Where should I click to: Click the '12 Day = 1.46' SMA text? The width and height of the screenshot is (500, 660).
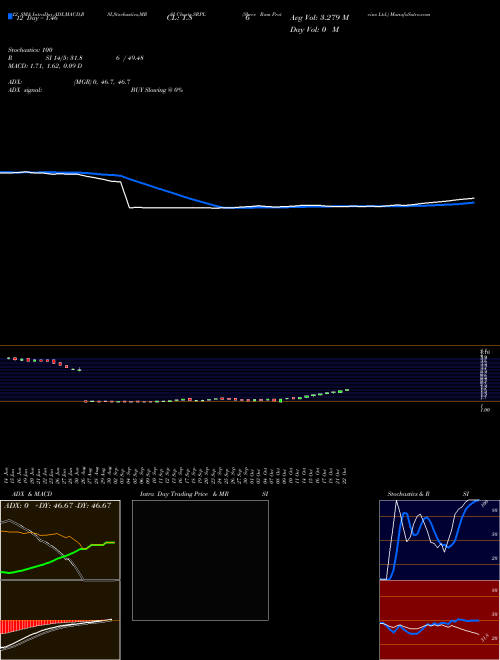click(37, 18)
